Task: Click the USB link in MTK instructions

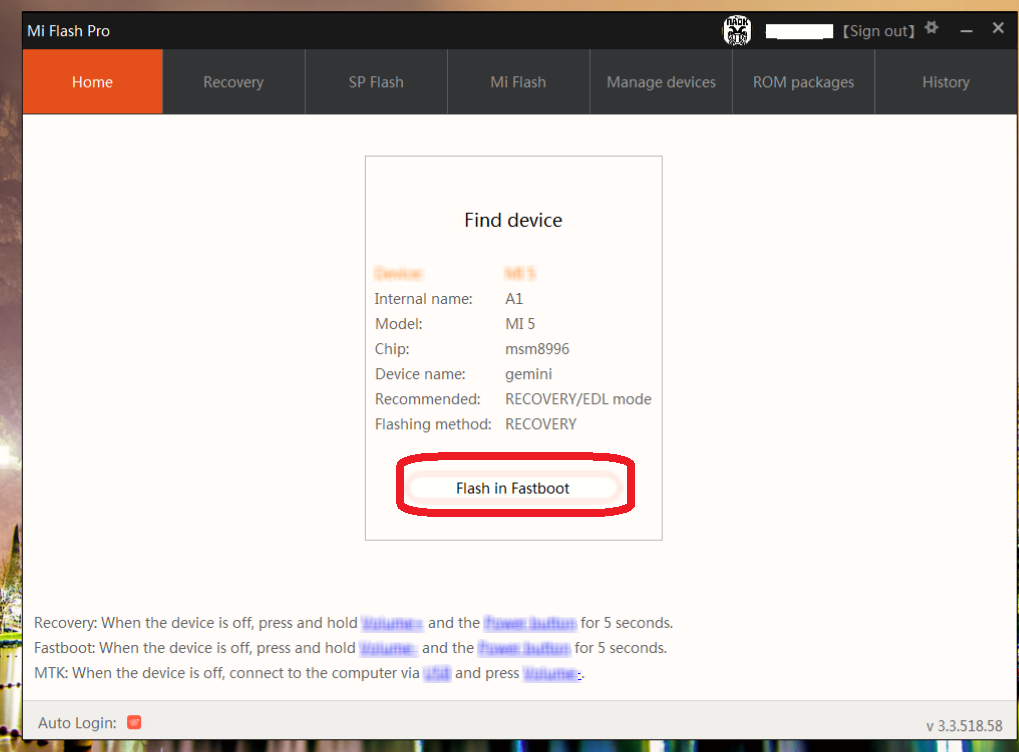Action: [x=437, y=673]
